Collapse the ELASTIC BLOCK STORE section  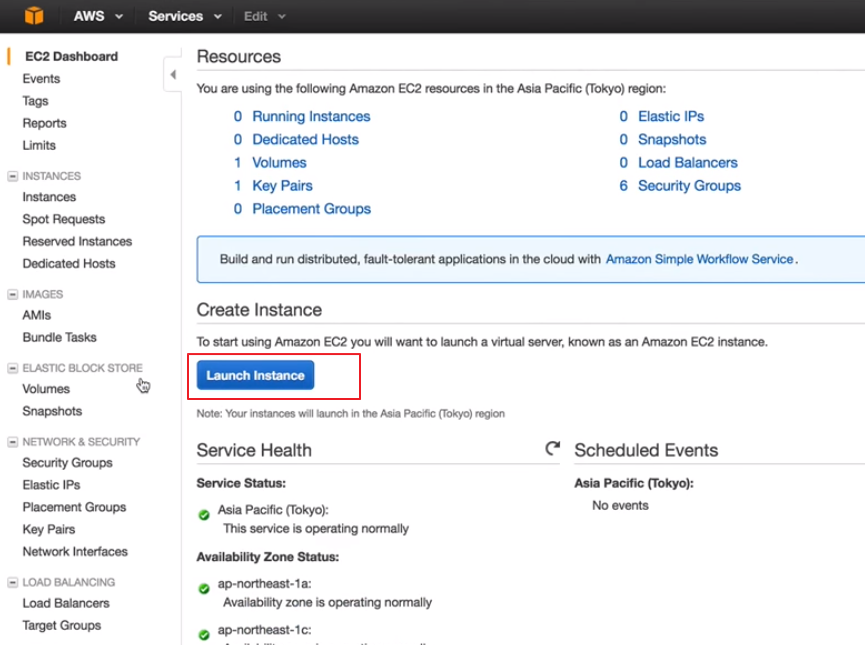point(12,368)
